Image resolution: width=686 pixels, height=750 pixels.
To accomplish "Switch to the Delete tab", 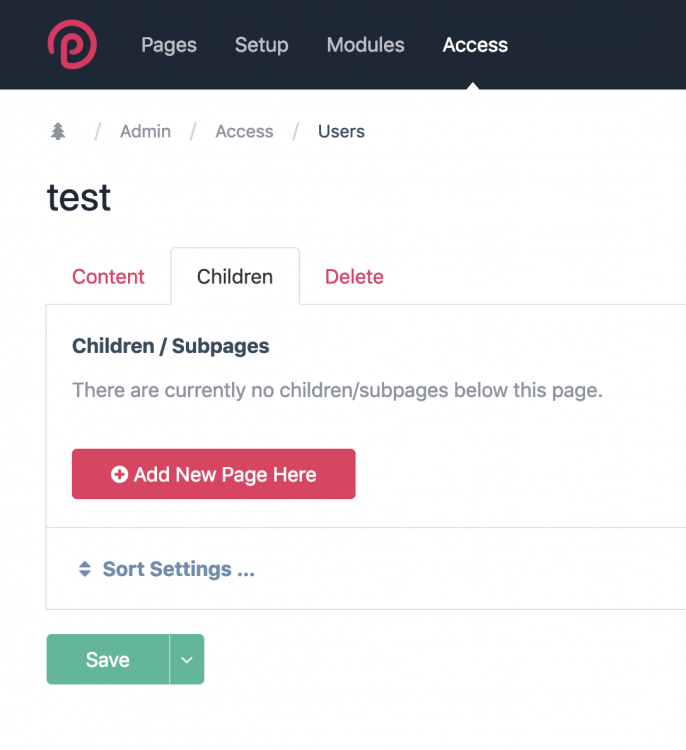I will coord(354,277).
